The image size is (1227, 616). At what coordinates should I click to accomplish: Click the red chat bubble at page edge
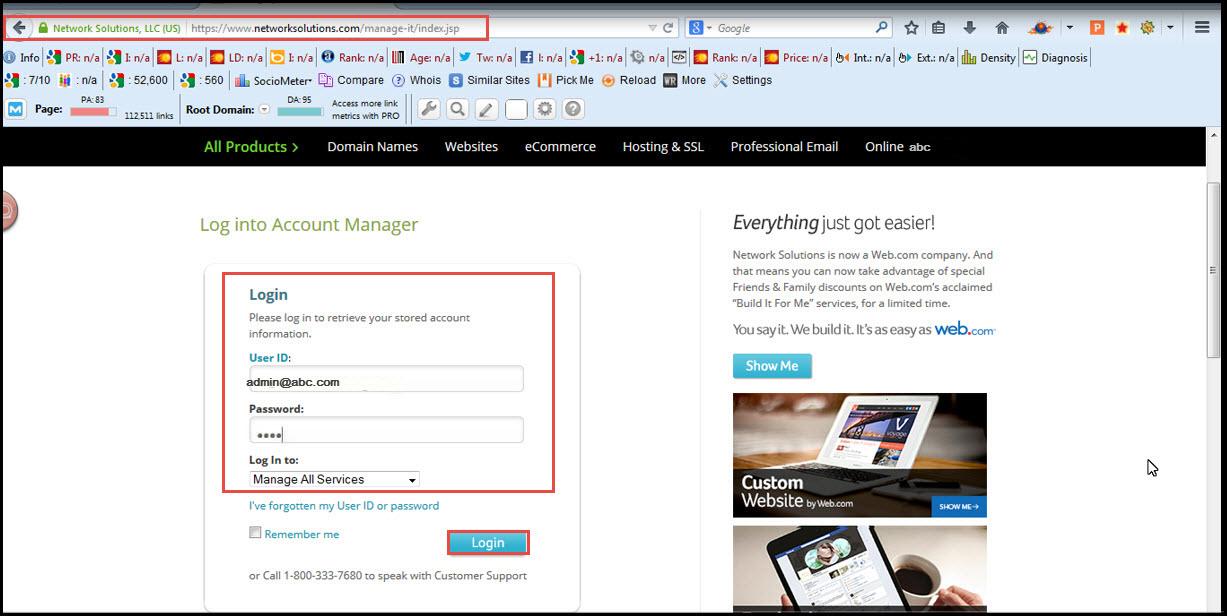[x=8, y=213]
